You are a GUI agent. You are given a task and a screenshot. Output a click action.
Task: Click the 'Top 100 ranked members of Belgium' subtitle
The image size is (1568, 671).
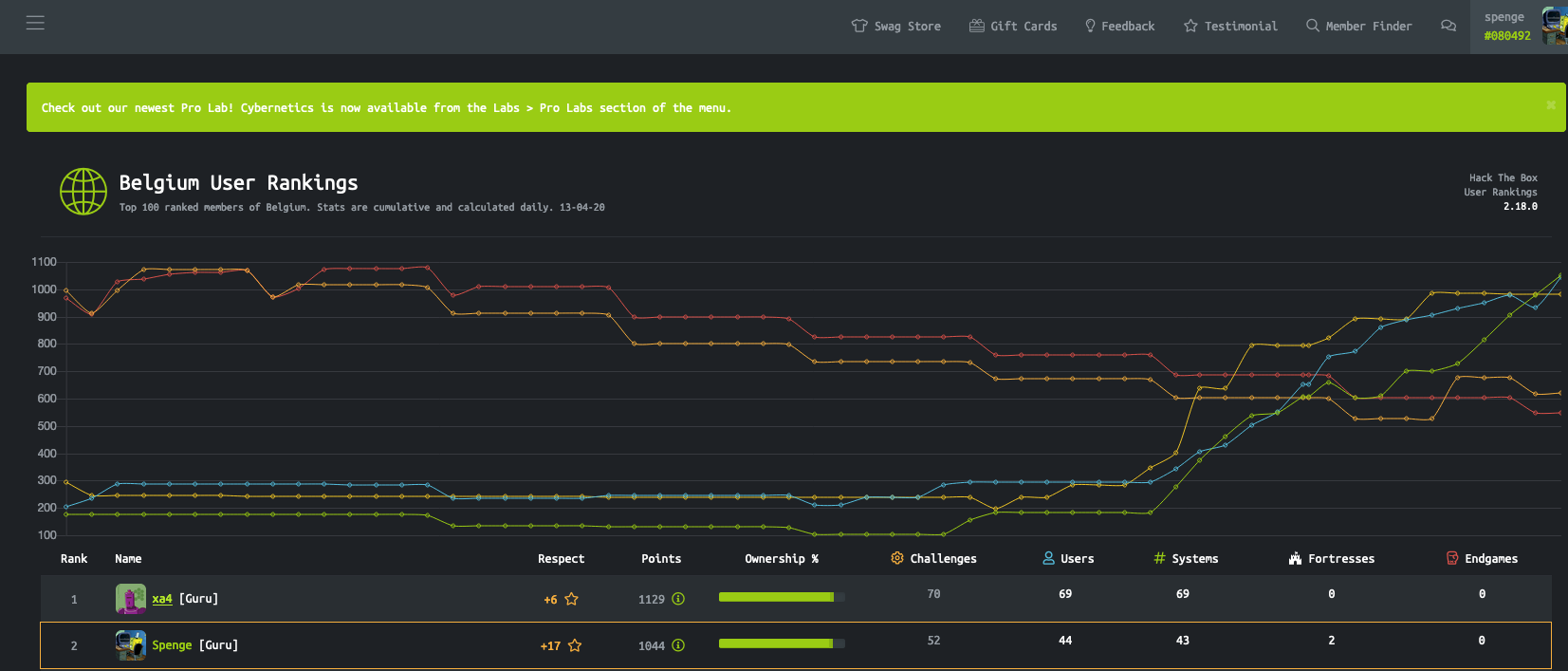[x=361, y=207]
